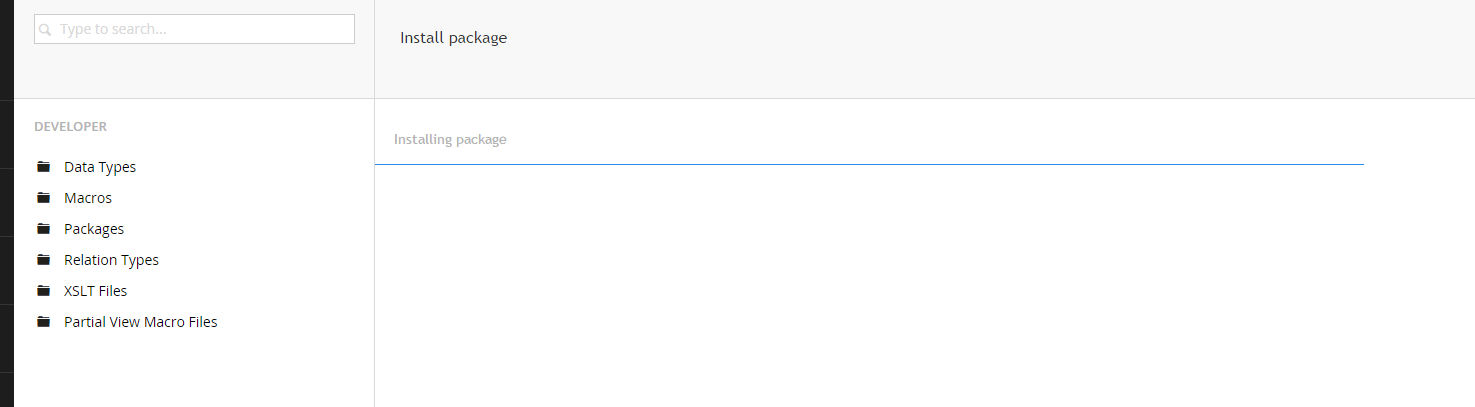The width and height of the screenshot is (1475, 407).
Task: Open the Data Types tree node
Action: click(x=100, y=167)
